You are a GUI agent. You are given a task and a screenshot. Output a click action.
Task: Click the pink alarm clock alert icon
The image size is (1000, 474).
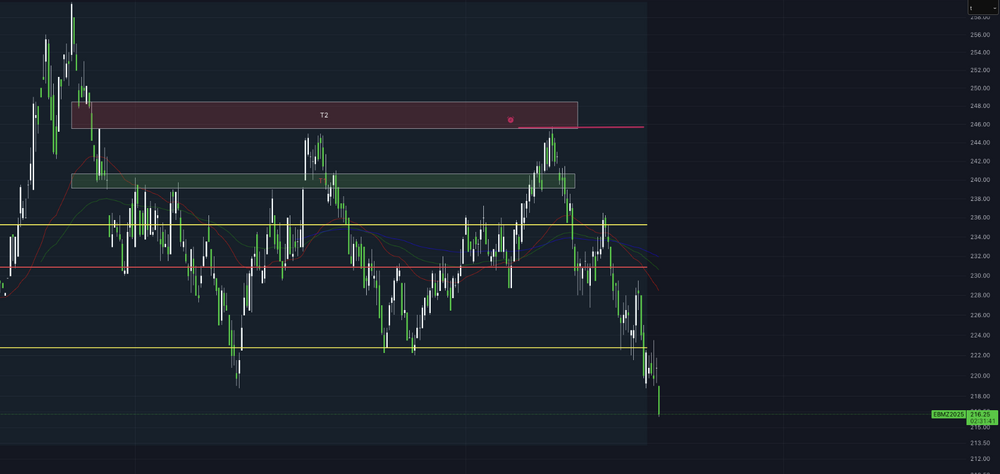pos(510,119)
